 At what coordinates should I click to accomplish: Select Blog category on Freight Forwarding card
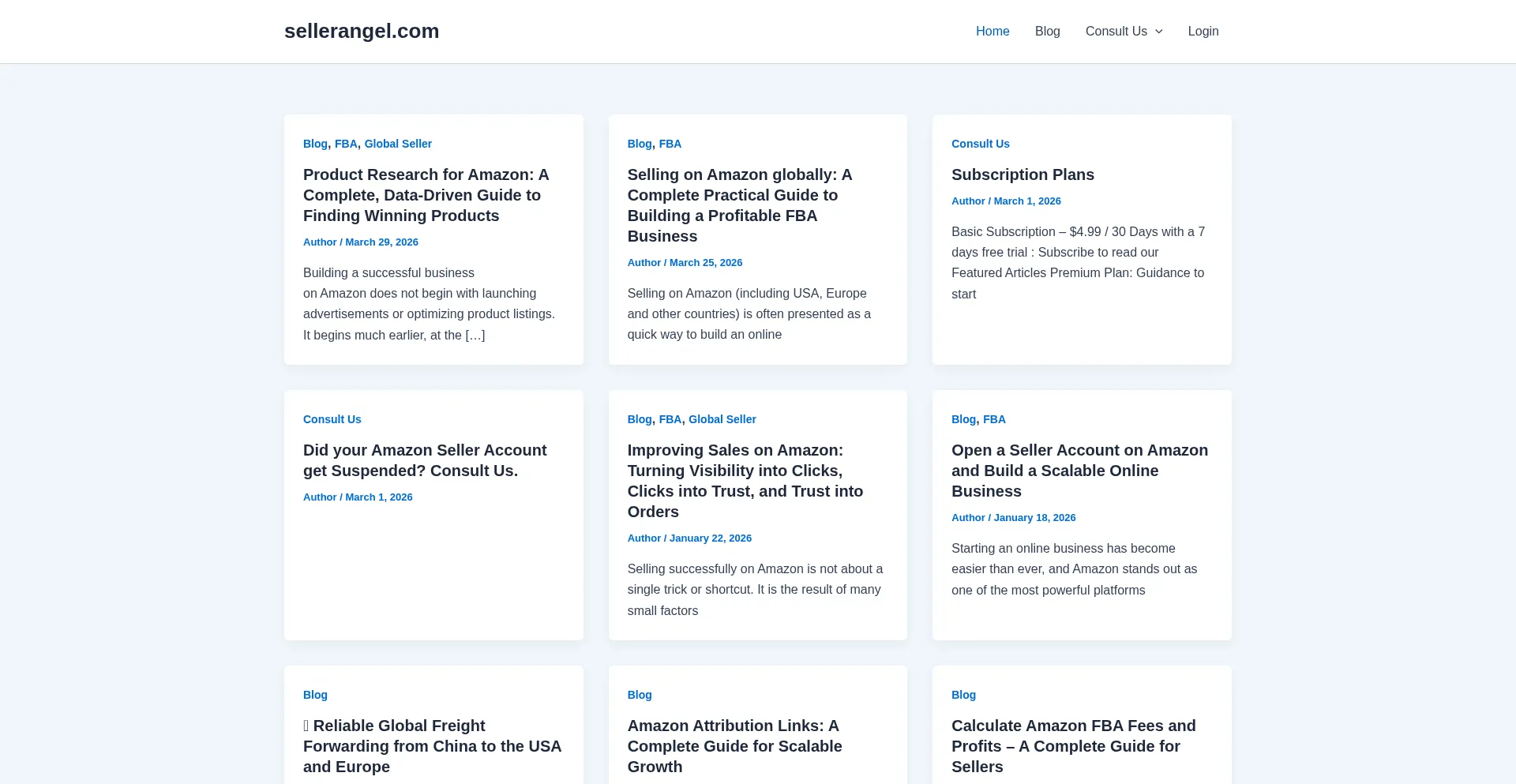pos(315,695)
